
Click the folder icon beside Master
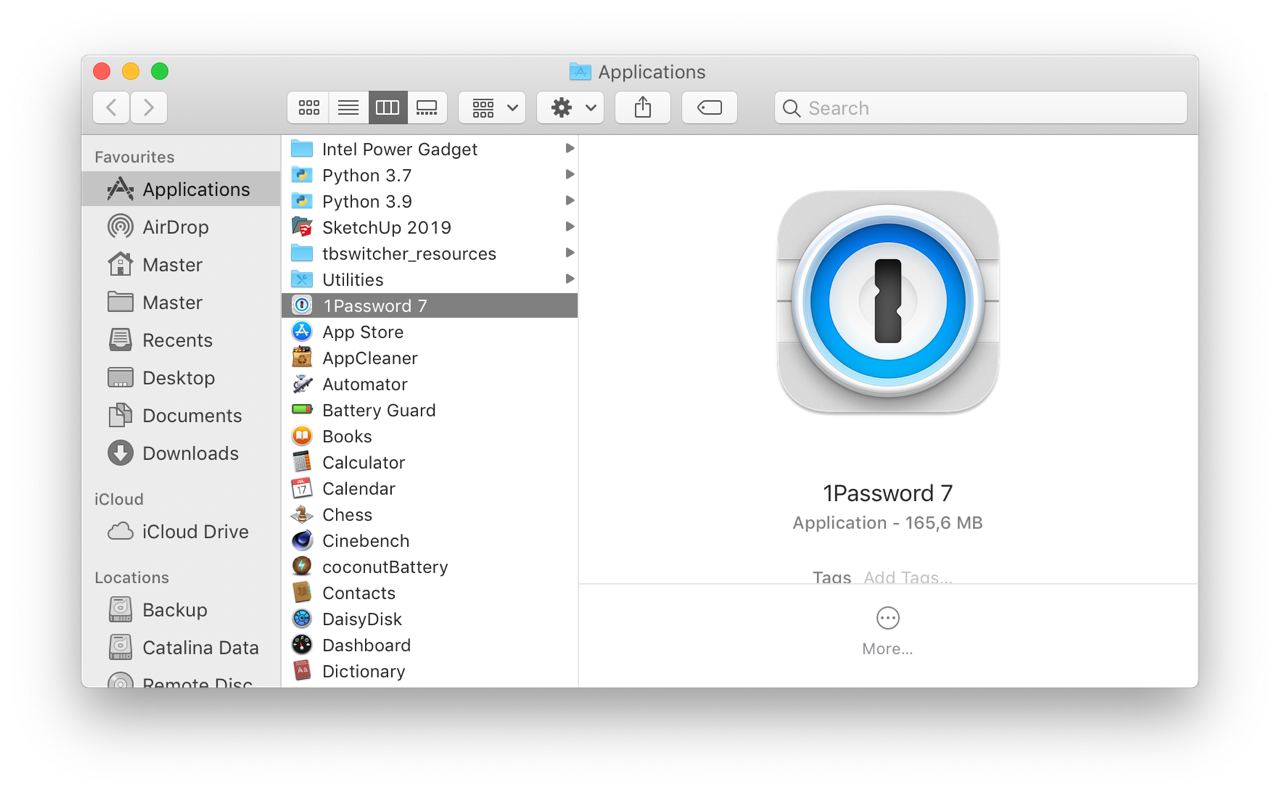(120, 302)
